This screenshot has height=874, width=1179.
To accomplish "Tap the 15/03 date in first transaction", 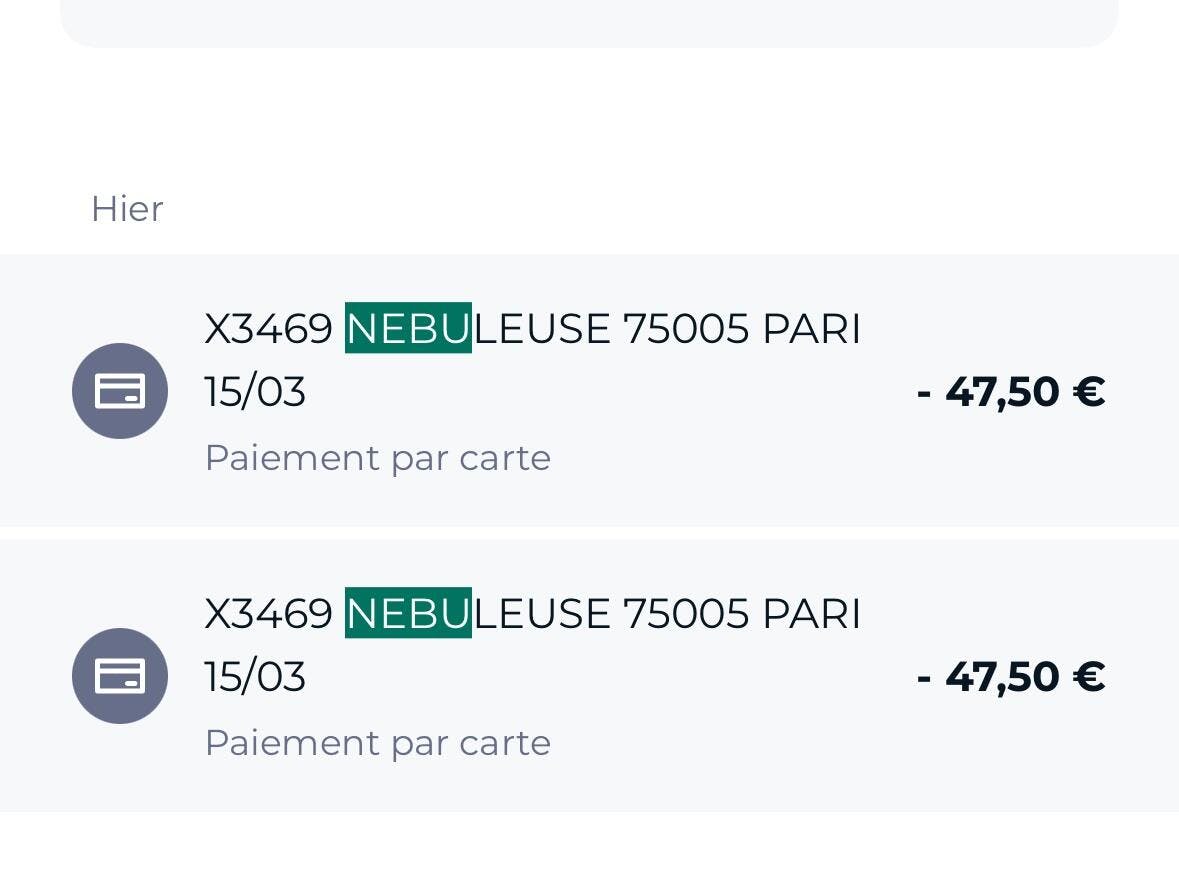I will coord(255,392).
